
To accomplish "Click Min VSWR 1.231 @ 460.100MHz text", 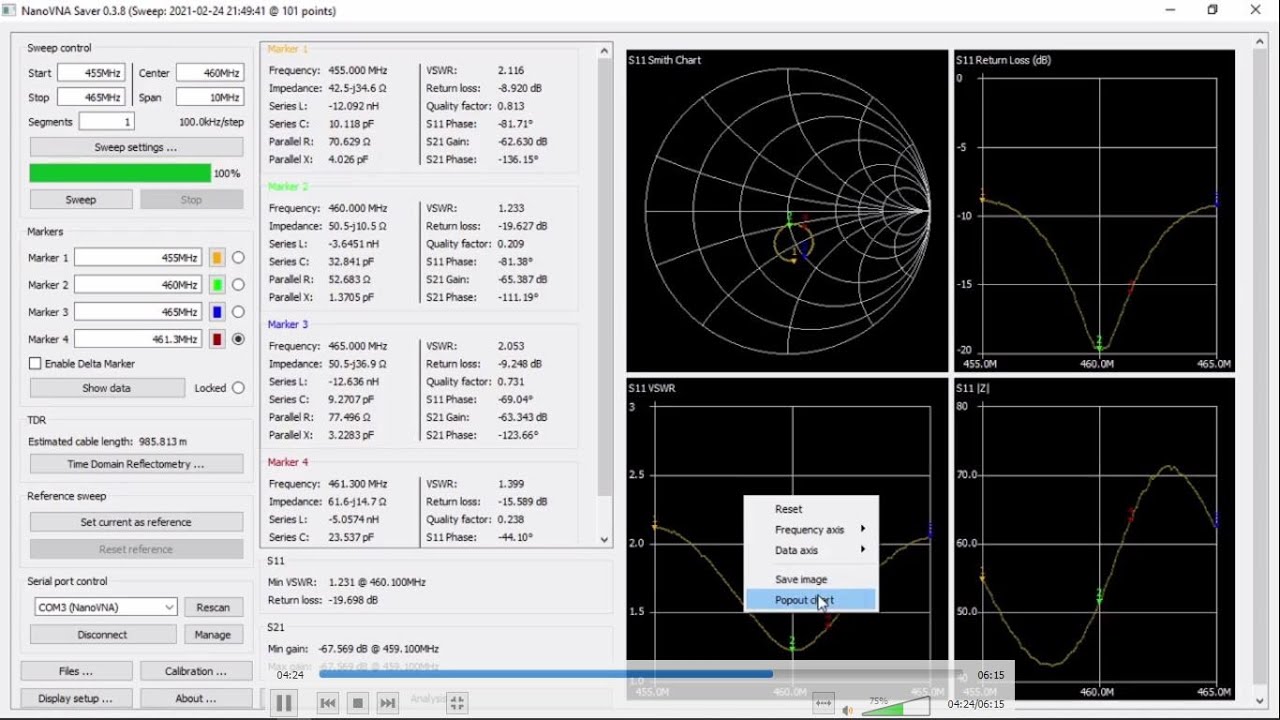I will 347,582.
